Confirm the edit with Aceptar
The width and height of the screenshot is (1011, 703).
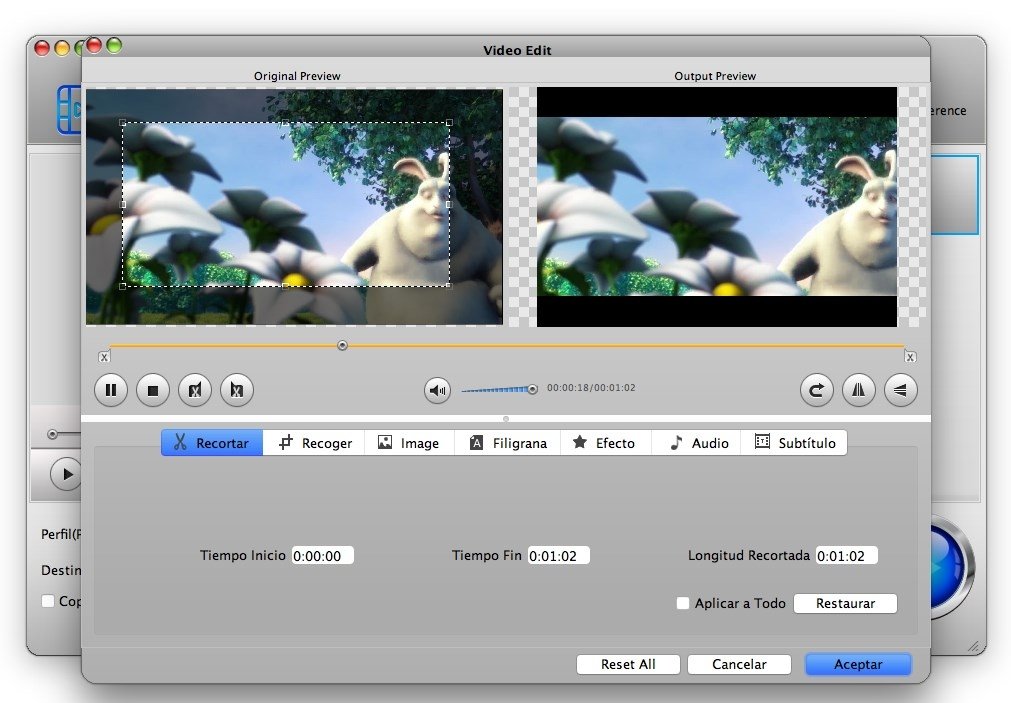click(x=858, y=664)
